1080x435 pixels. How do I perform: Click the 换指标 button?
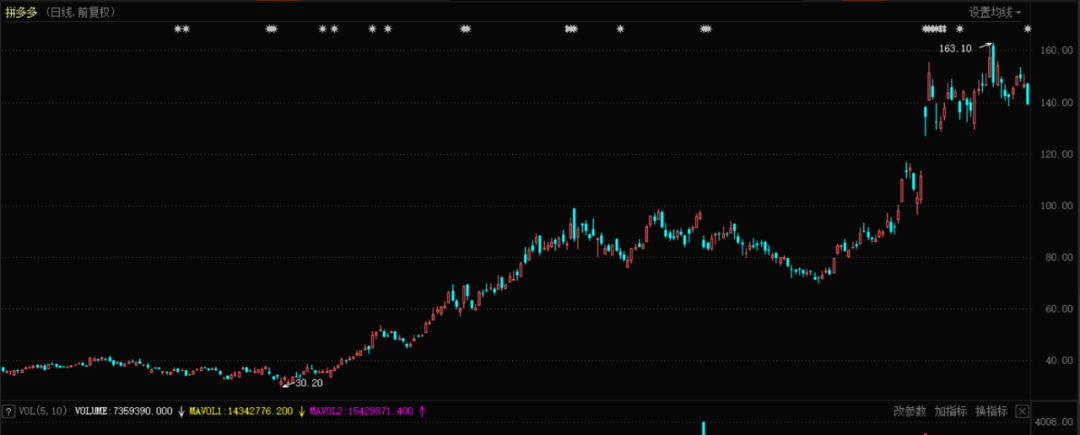point(991,412)
